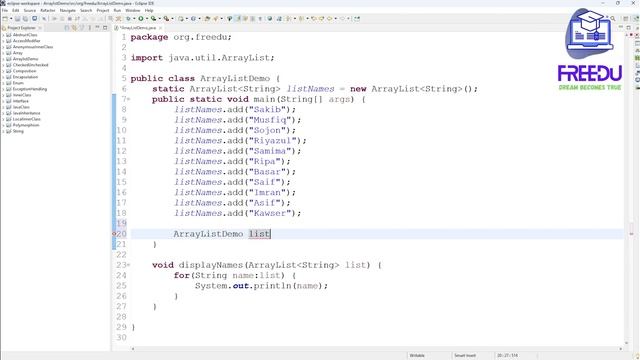Click the Open Perspective icon
The height and width of the screenshot is (360, 640).
(626, 18)
